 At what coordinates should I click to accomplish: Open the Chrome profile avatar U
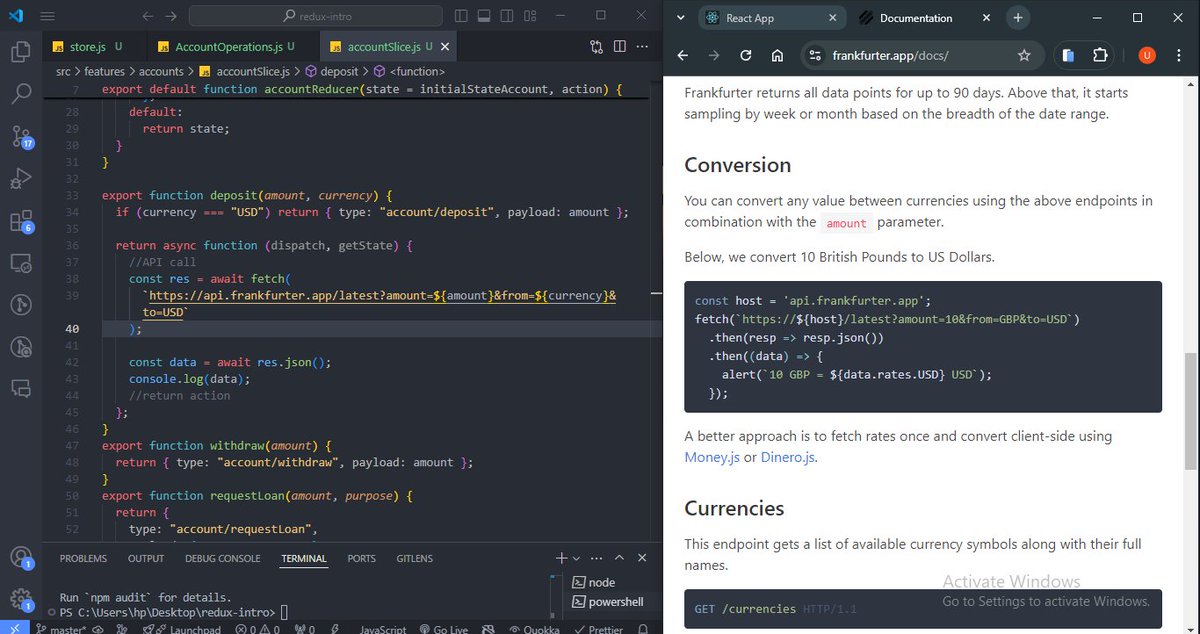1147,56
